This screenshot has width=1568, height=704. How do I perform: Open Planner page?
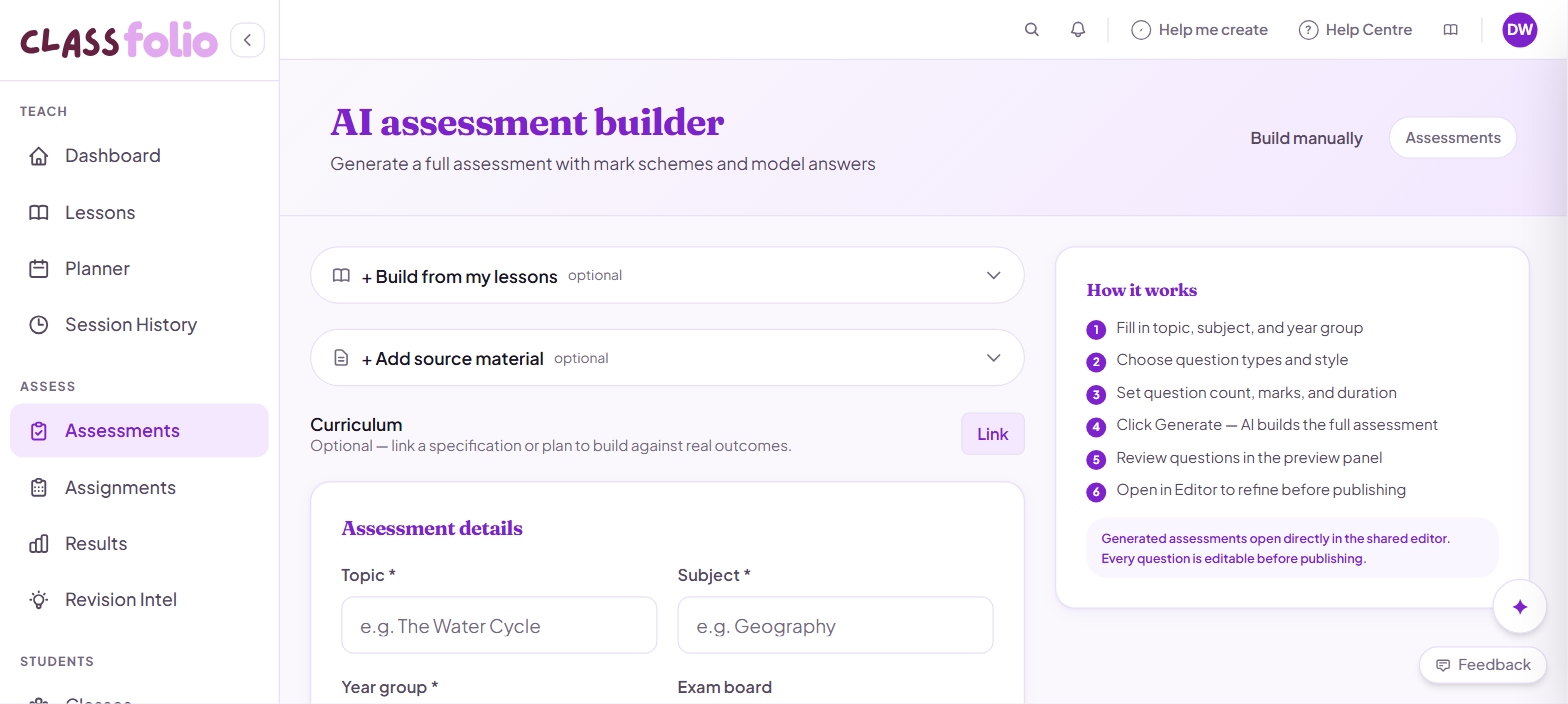[x=139, y=269]
